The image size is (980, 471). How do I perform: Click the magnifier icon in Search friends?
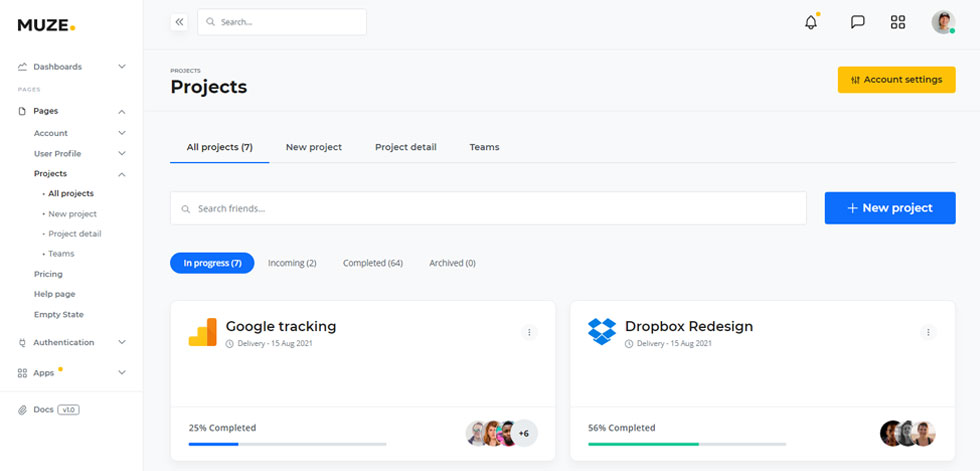pos(186,209)
